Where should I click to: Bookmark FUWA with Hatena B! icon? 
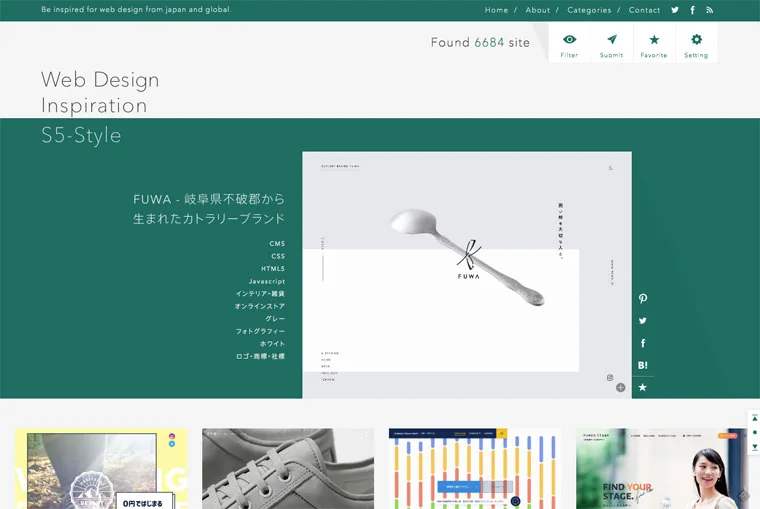click(x=643, y=365)
